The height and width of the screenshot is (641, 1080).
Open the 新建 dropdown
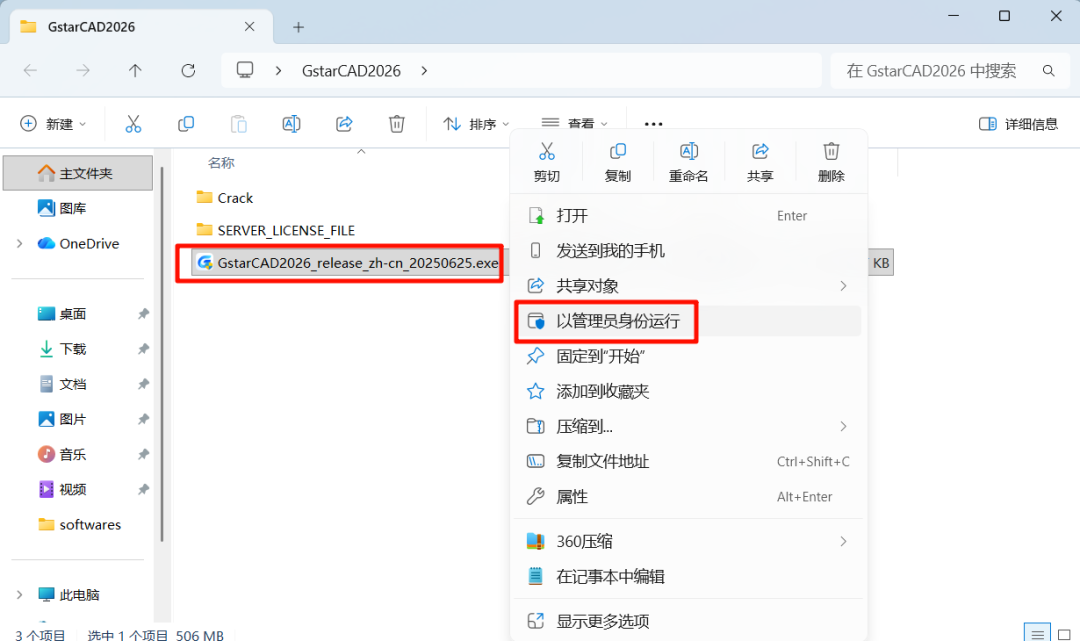(x=53, y=124)
